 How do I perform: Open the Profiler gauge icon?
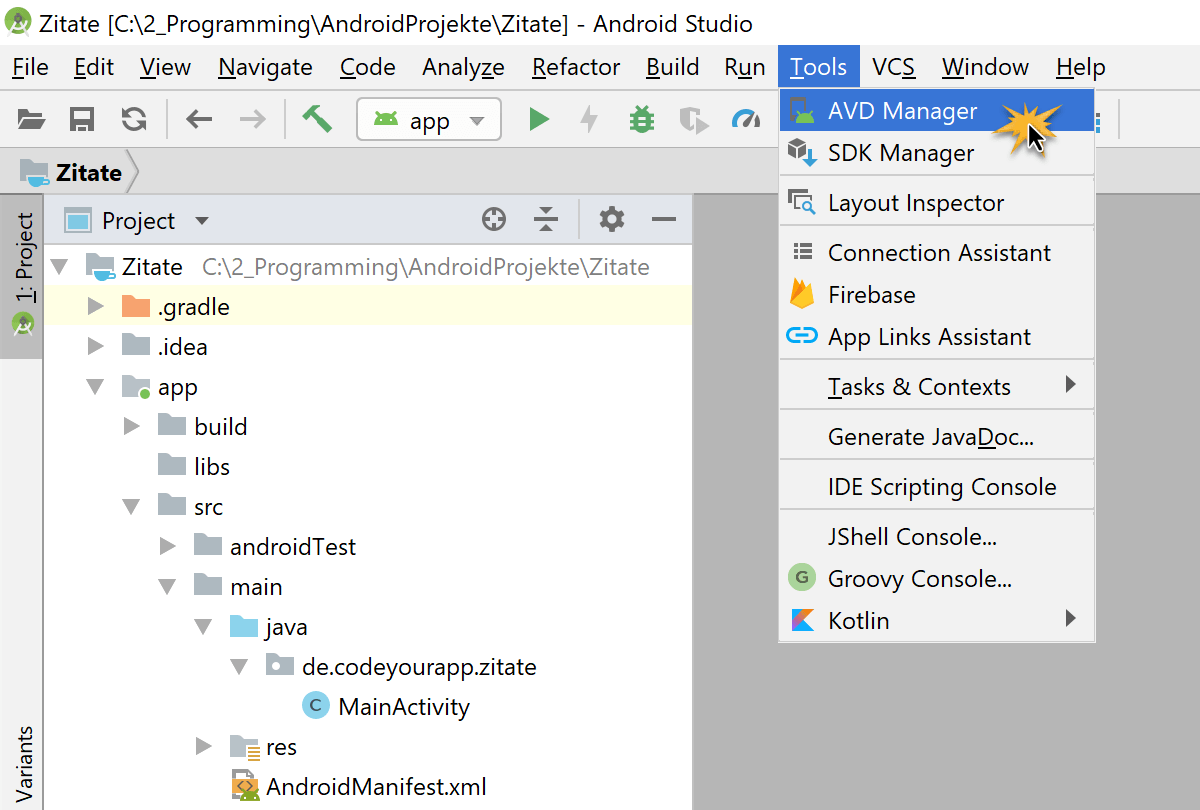tap(746, 120)
